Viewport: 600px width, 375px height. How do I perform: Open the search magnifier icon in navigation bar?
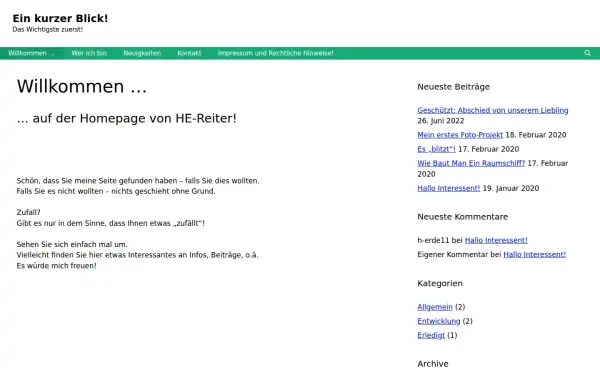point(587,53)
